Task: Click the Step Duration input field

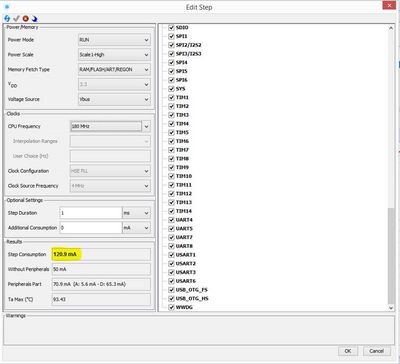Action: click(x=91, y=213)
